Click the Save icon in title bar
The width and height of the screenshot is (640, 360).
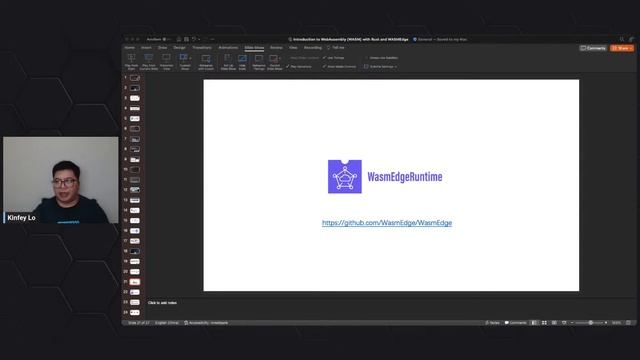tap(186, 40)
